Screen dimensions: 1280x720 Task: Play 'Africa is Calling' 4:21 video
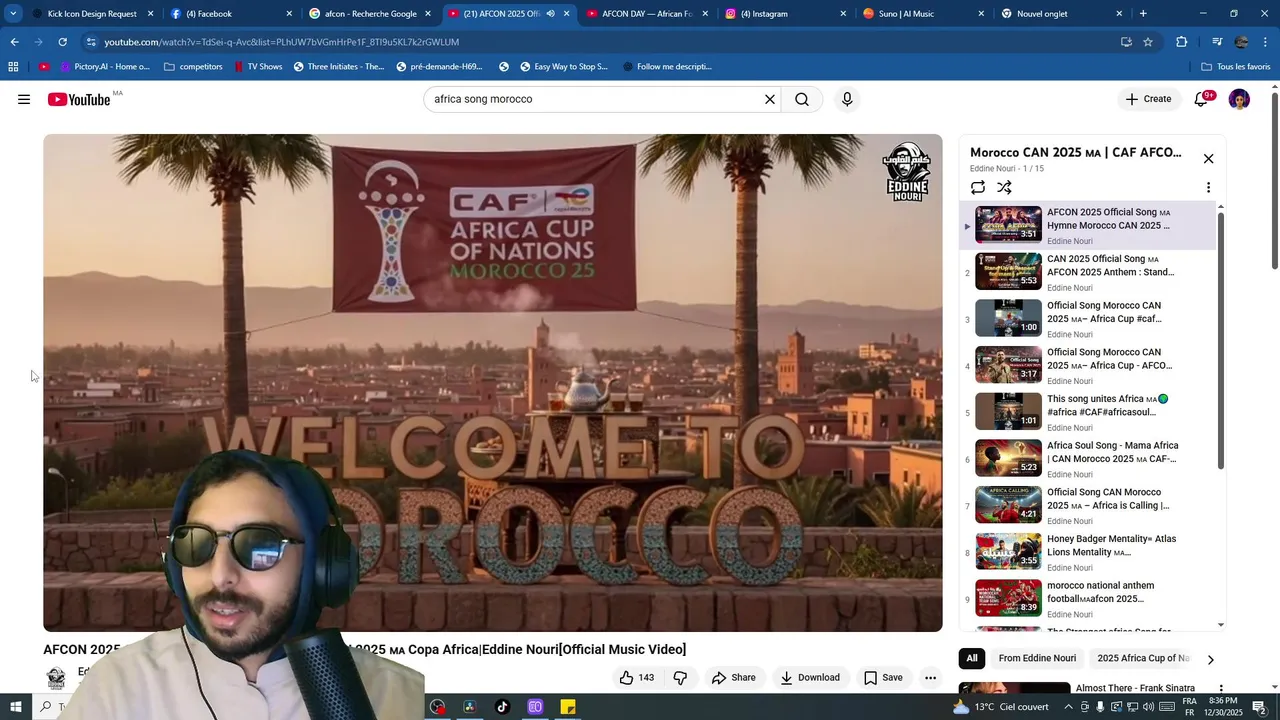tap(1088, 505)
